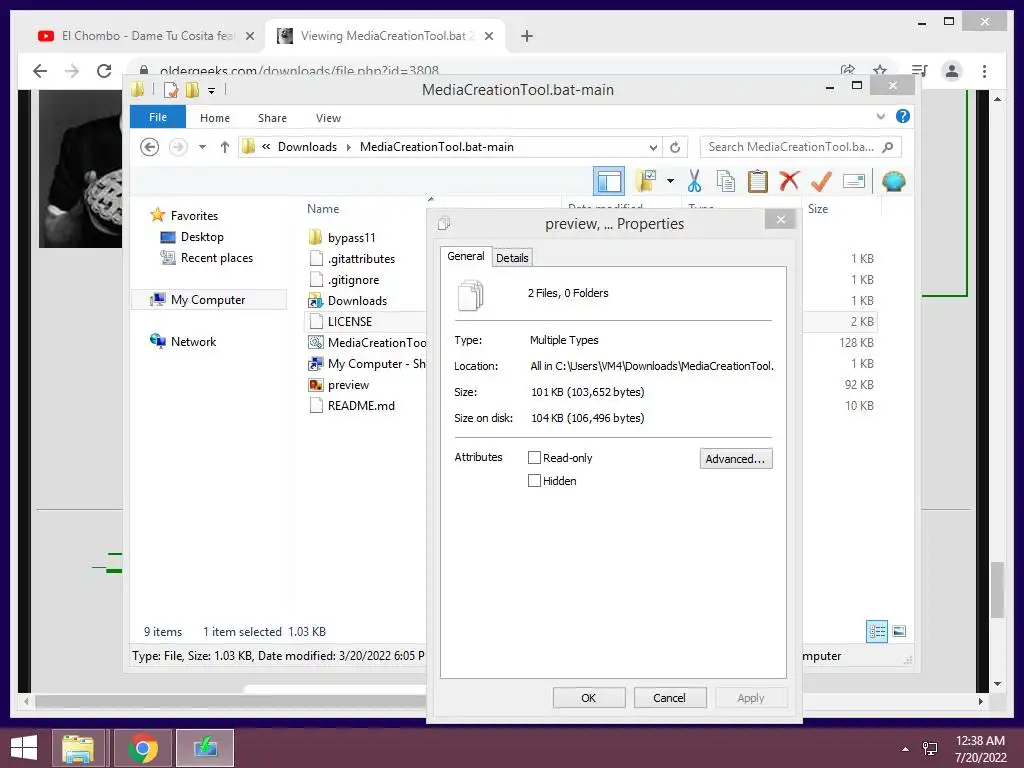Select the .gitignore file

click(353, 280)
